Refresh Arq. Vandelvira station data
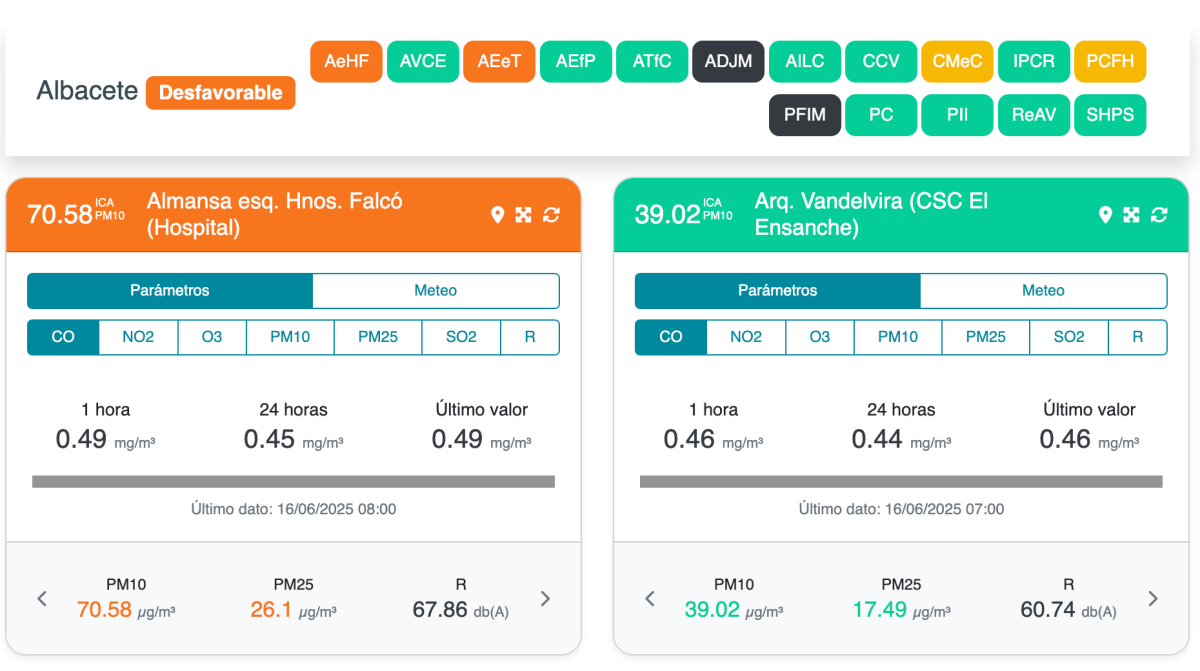 click(x=1159, y=215)
